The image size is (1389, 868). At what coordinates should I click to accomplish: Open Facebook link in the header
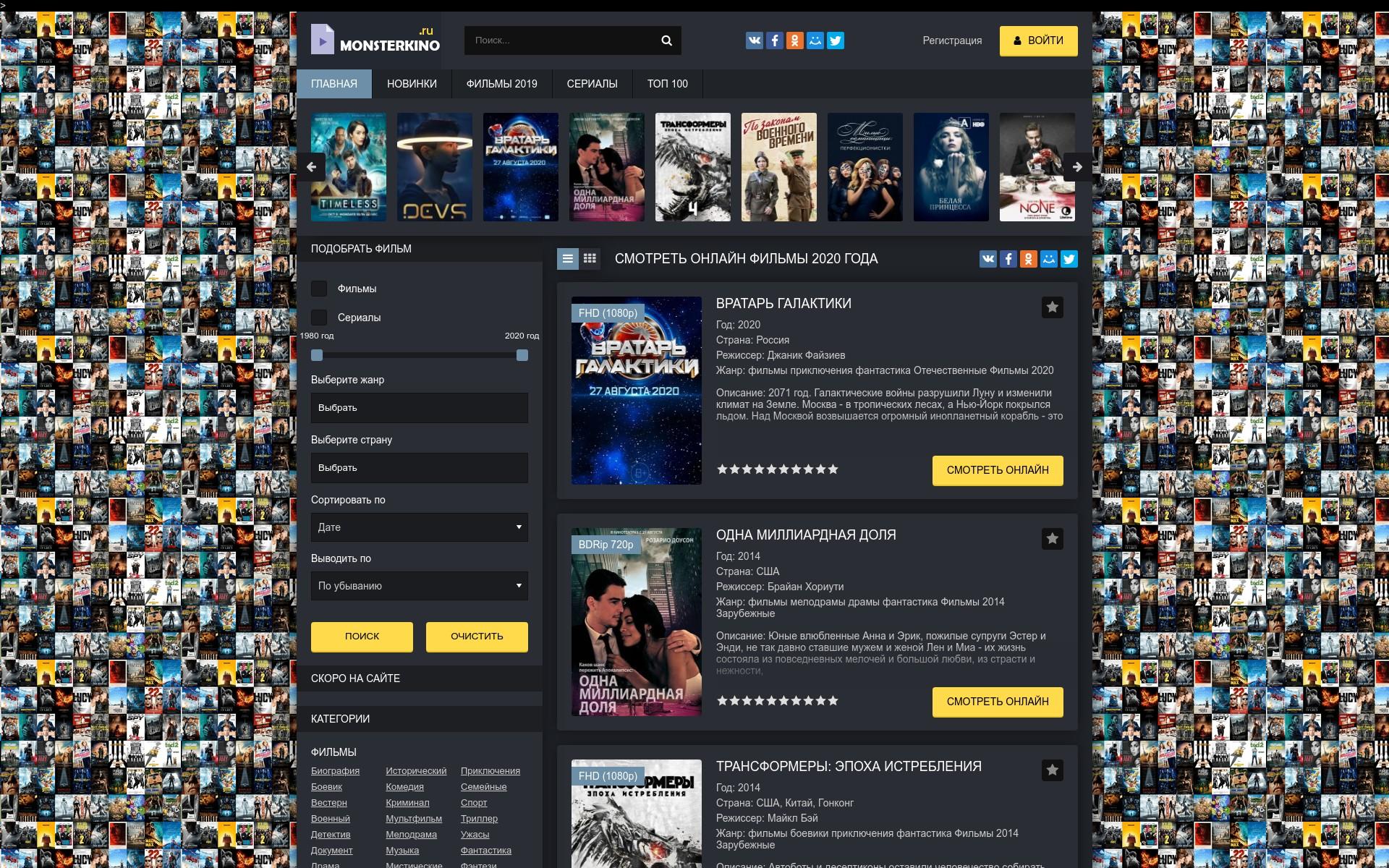(x=775, y=41)
